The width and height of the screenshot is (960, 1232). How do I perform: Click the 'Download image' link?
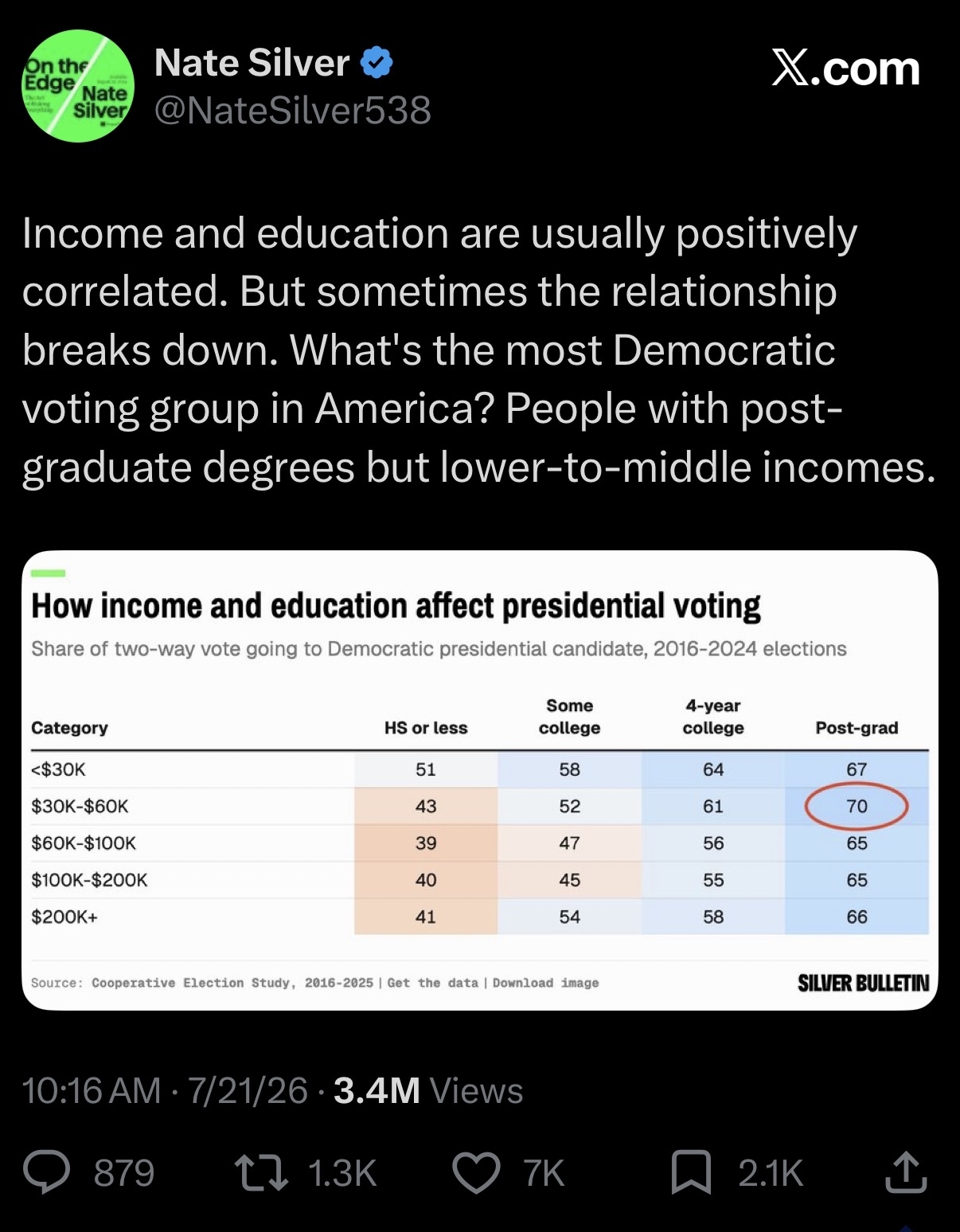pos(545,983)
